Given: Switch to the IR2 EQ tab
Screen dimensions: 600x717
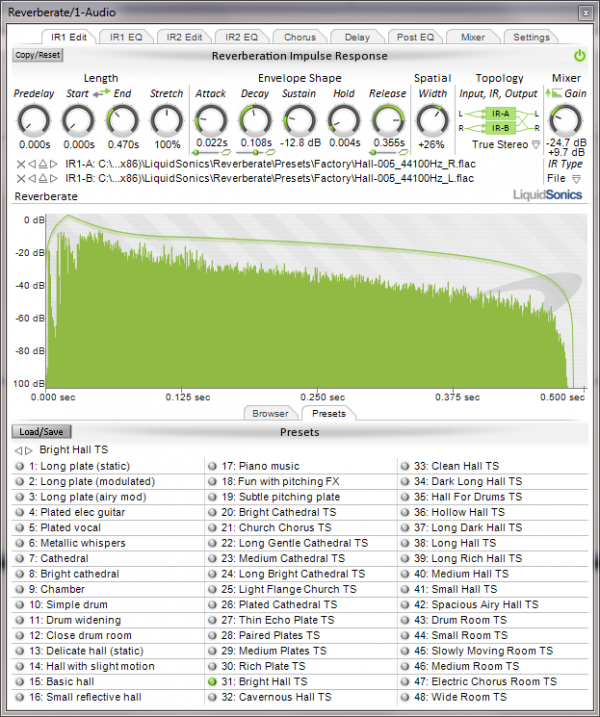Looking at the screenshot, I should coord(241,37).
